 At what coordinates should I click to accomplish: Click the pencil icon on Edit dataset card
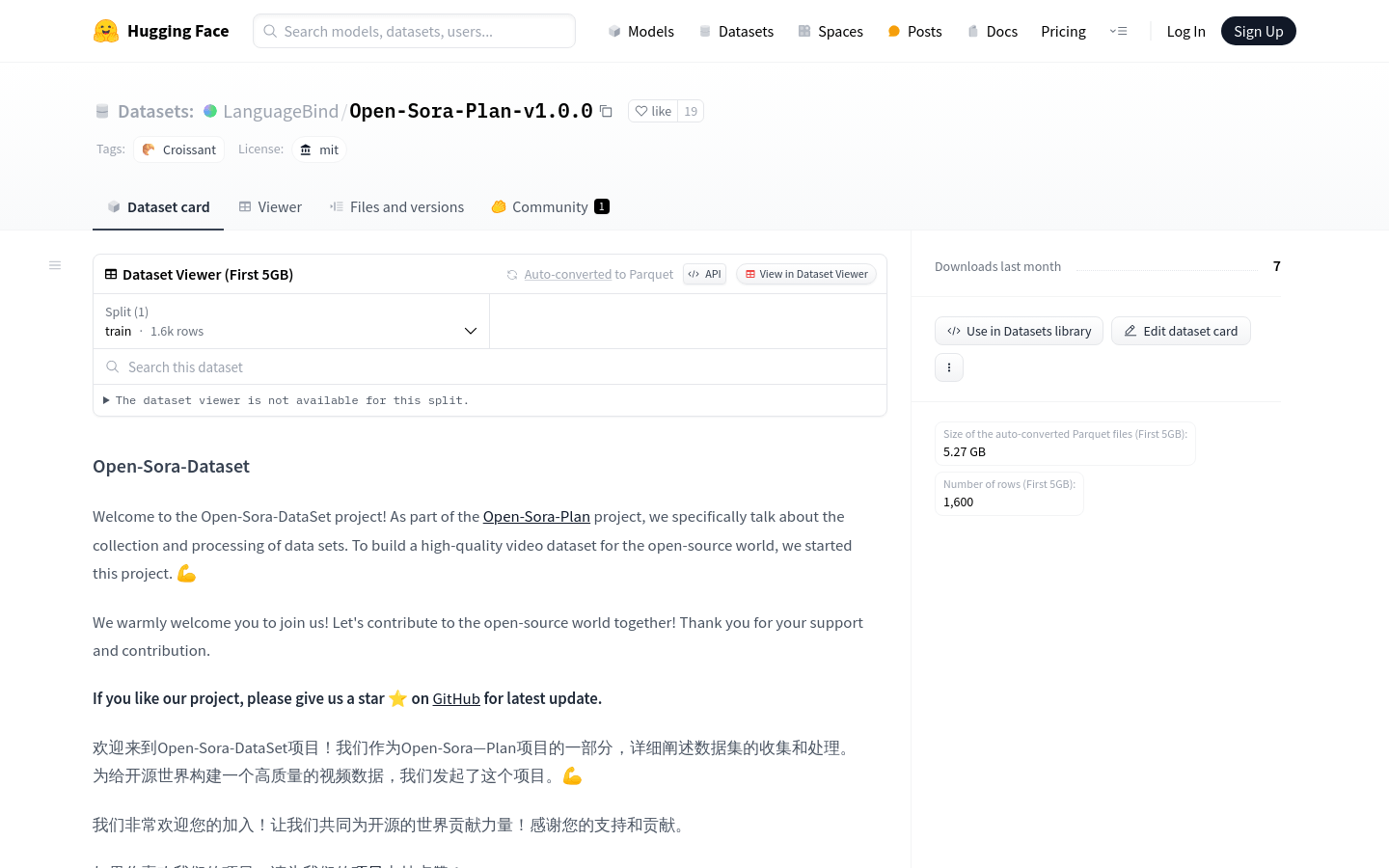[1130, 331]
